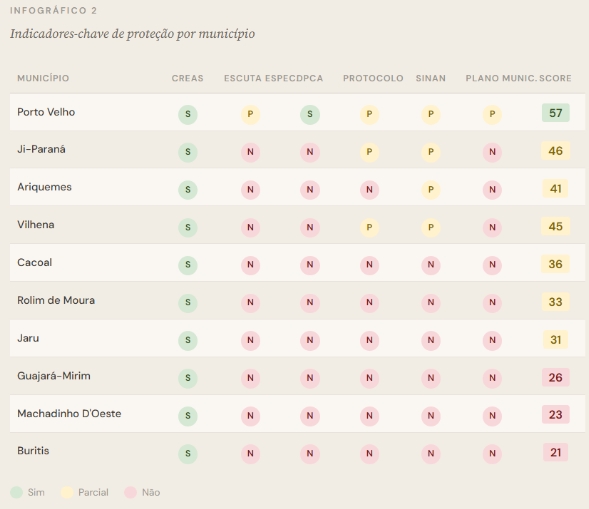This screenshot has height=509, width=589.
Task: Select the yellow 'Parcial' legend swatch
Action: coord(67,492)
